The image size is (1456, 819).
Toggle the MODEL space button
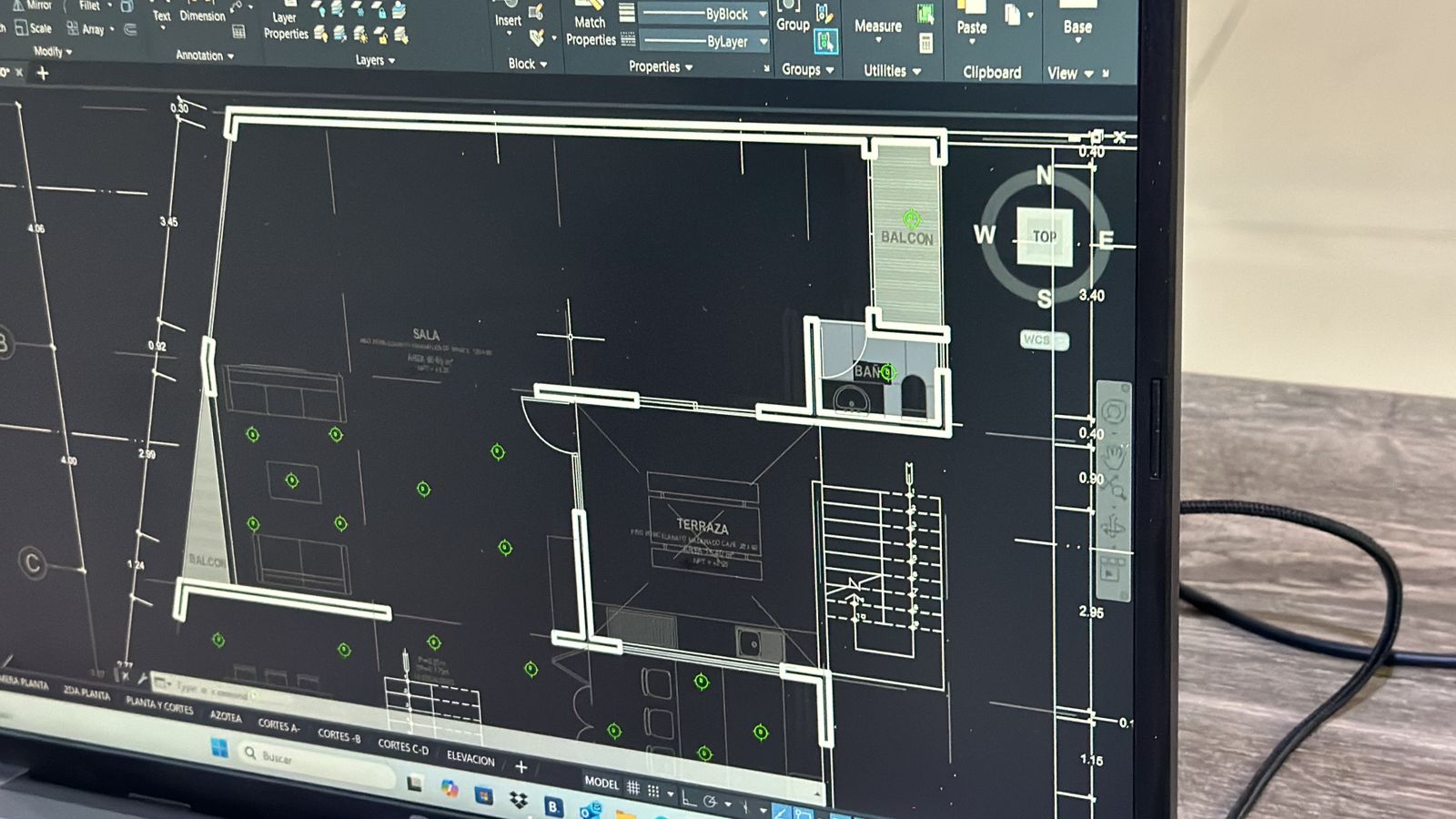tap(601, 783)
